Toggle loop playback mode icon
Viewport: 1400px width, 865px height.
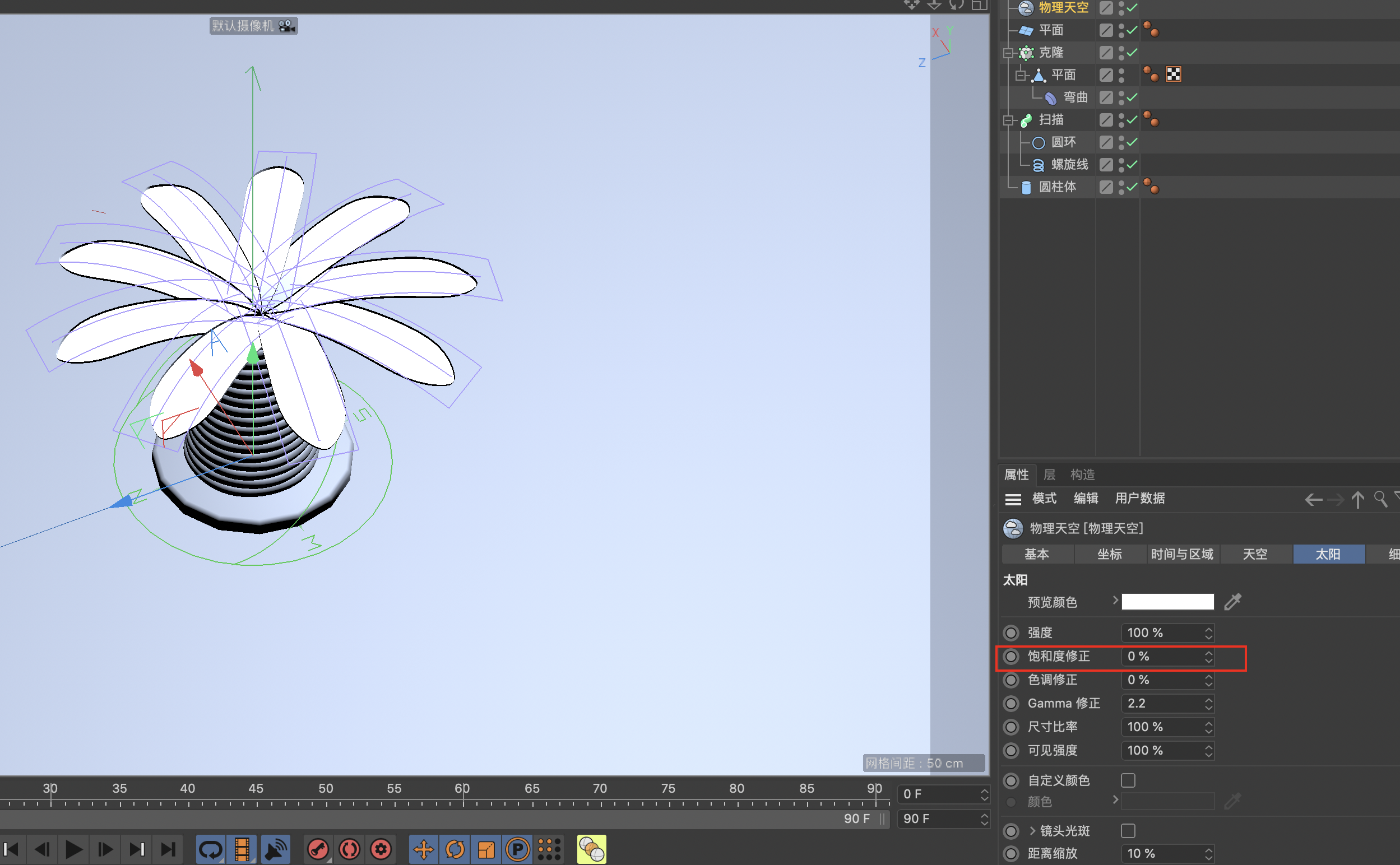210,849
